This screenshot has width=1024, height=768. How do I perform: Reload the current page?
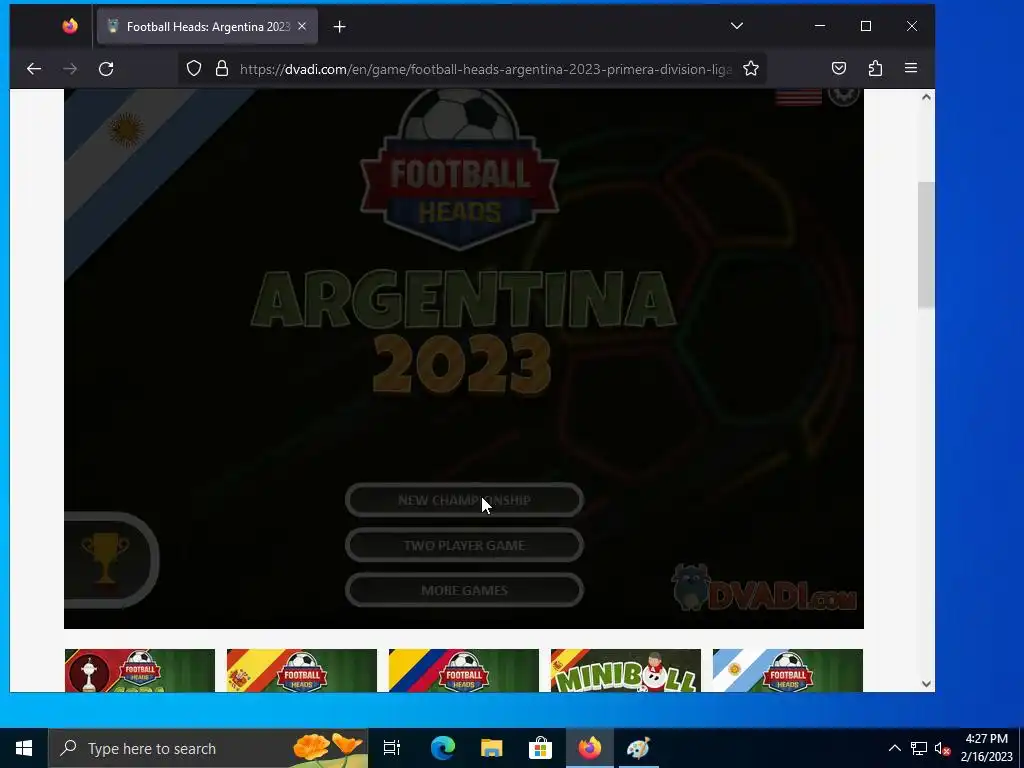click(x=106, y=69)
